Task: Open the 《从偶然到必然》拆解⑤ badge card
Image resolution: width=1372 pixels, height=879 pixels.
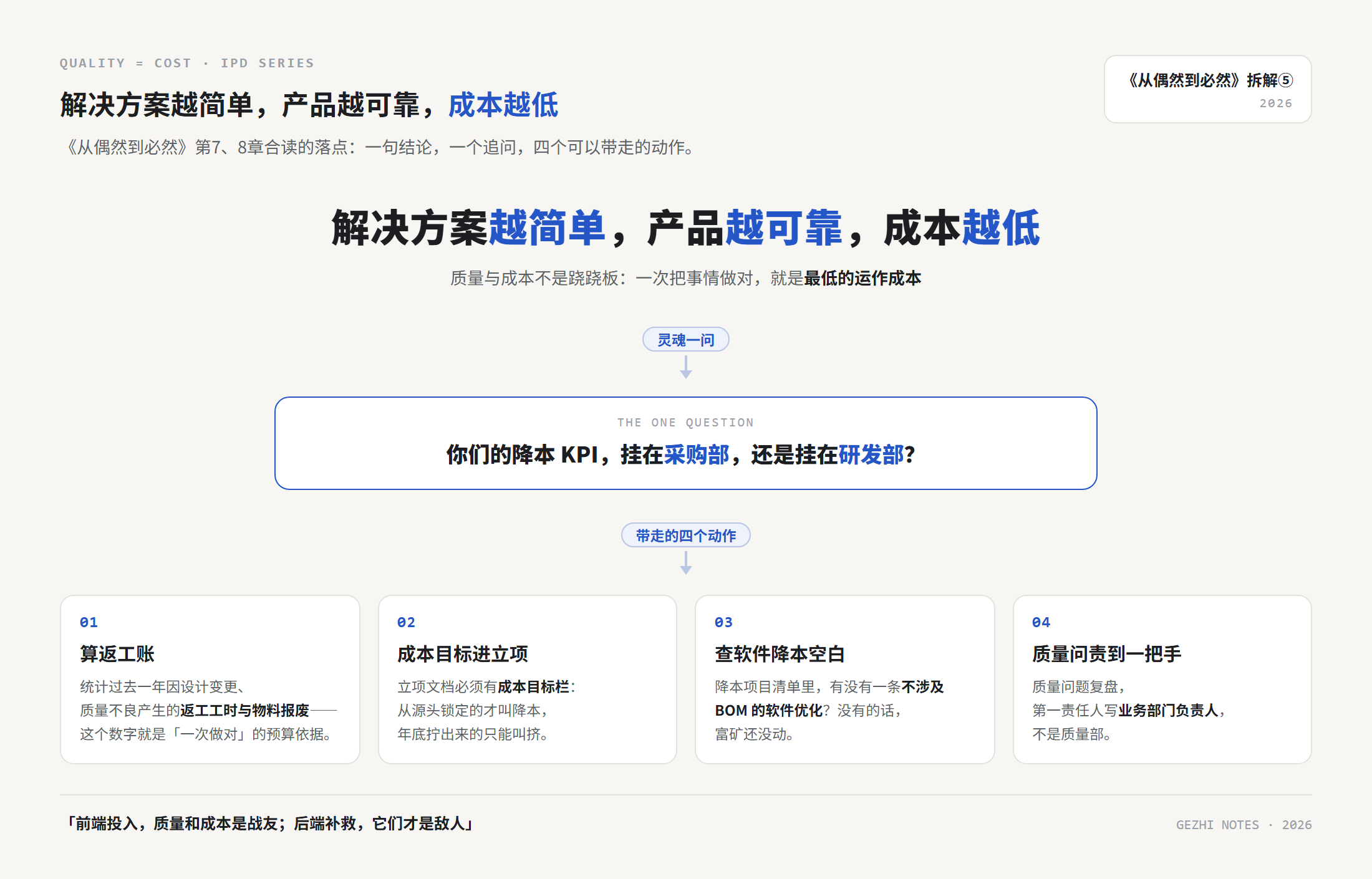Action: (x=1207, y=89)
